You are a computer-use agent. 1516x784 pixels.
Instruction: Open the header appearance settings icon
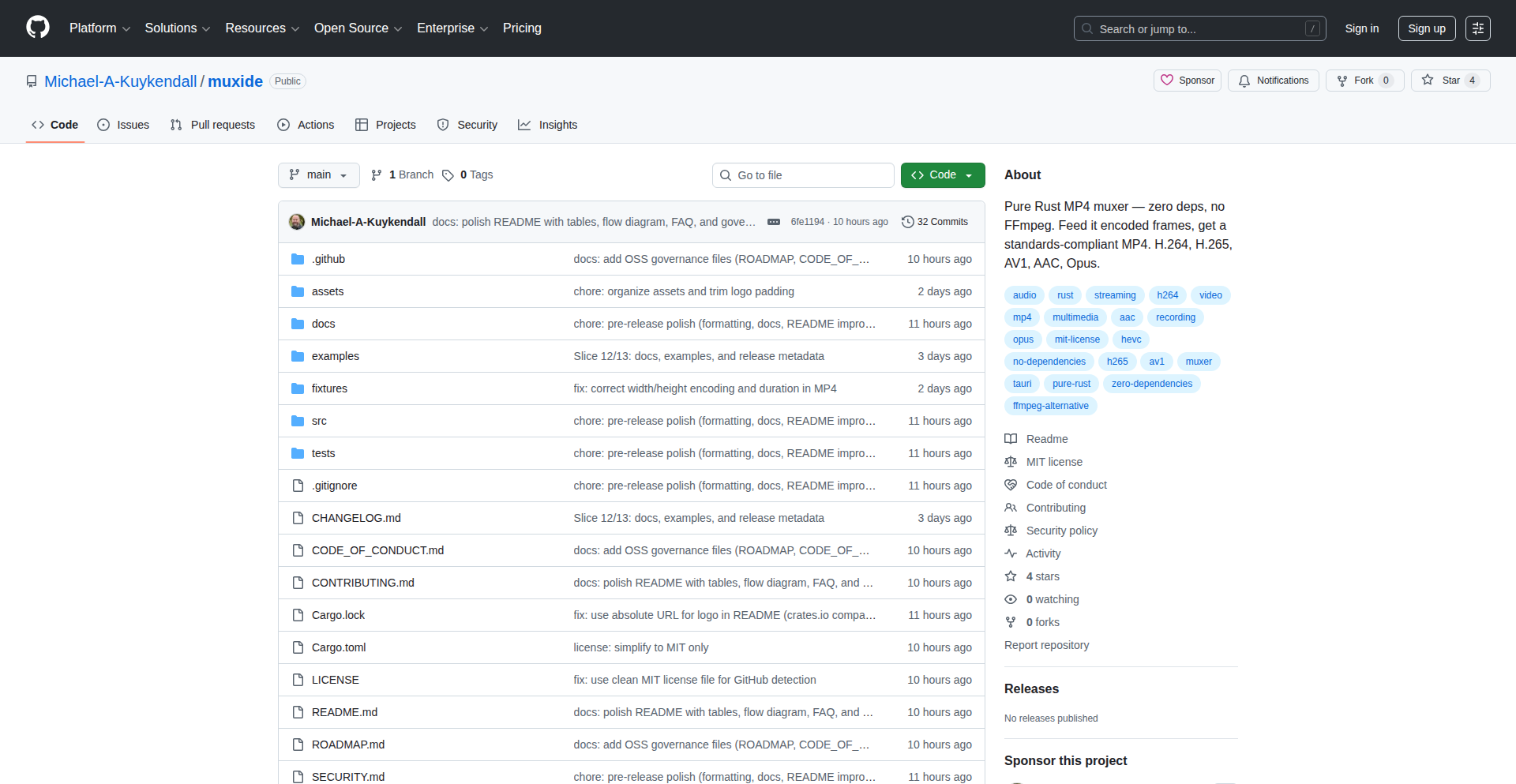pos(1477,28)
